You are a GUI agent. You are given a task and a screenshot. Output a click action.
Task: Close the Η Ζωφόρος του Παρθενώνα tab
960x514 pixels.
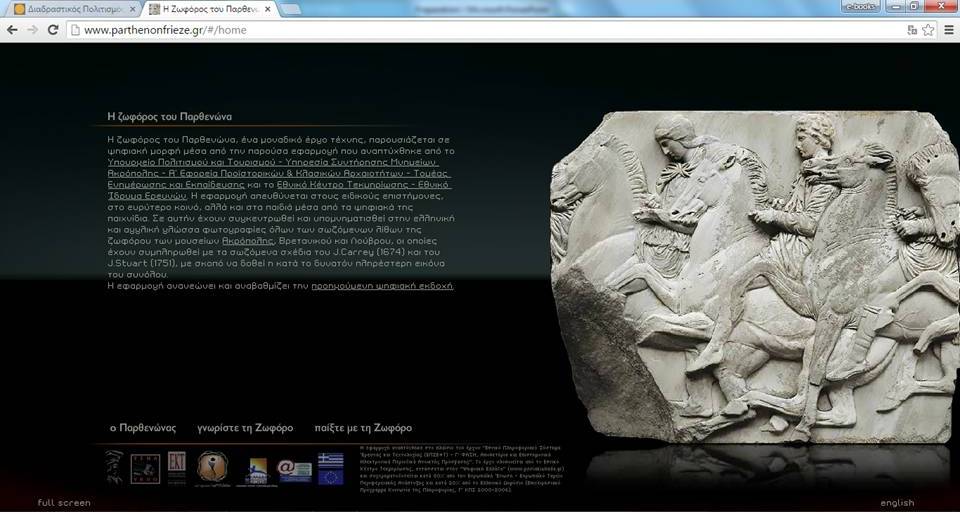coord(268,9)
